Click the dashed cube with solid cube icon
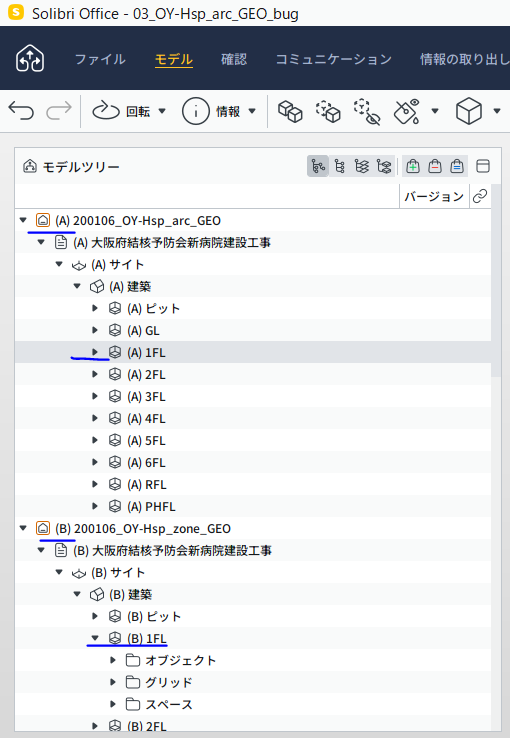 point(328,112)
